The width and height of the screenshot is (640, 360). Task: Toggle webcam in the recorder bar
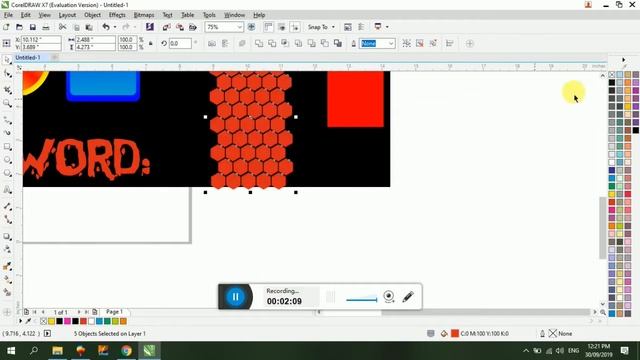[x=389, y=297]
